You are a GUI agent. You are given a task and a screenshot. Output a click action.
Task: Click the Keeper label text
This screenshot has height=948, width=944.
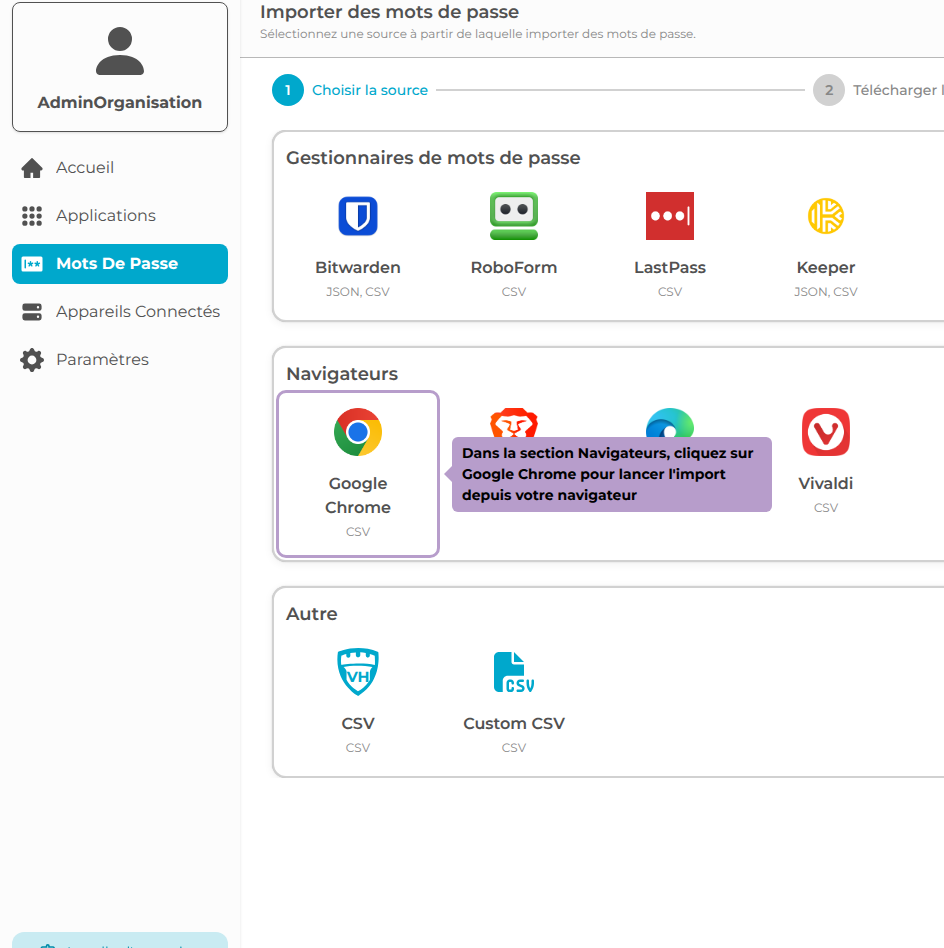point(825,267)
